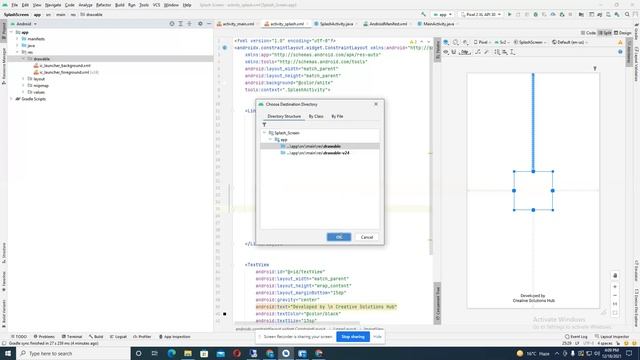Open activity_main.xml editor tab
The height and width of the screenshot is (360, 640).
point(236,24)
